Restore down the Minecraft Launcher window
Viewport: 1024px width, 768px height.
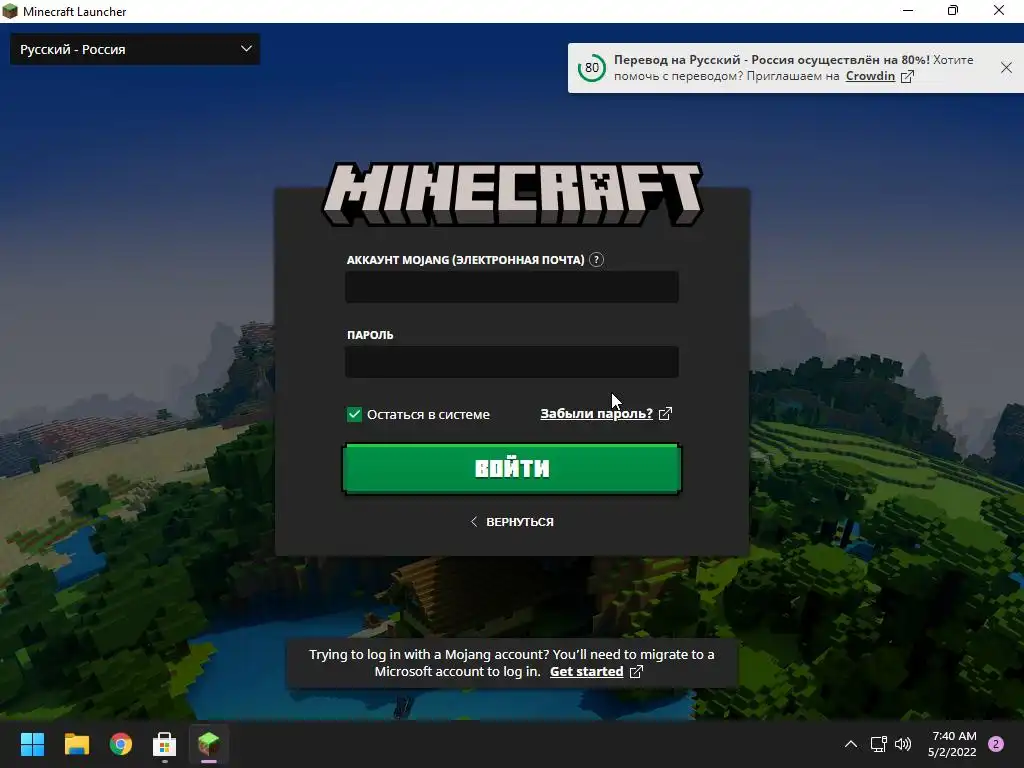[x=953, y=10]
